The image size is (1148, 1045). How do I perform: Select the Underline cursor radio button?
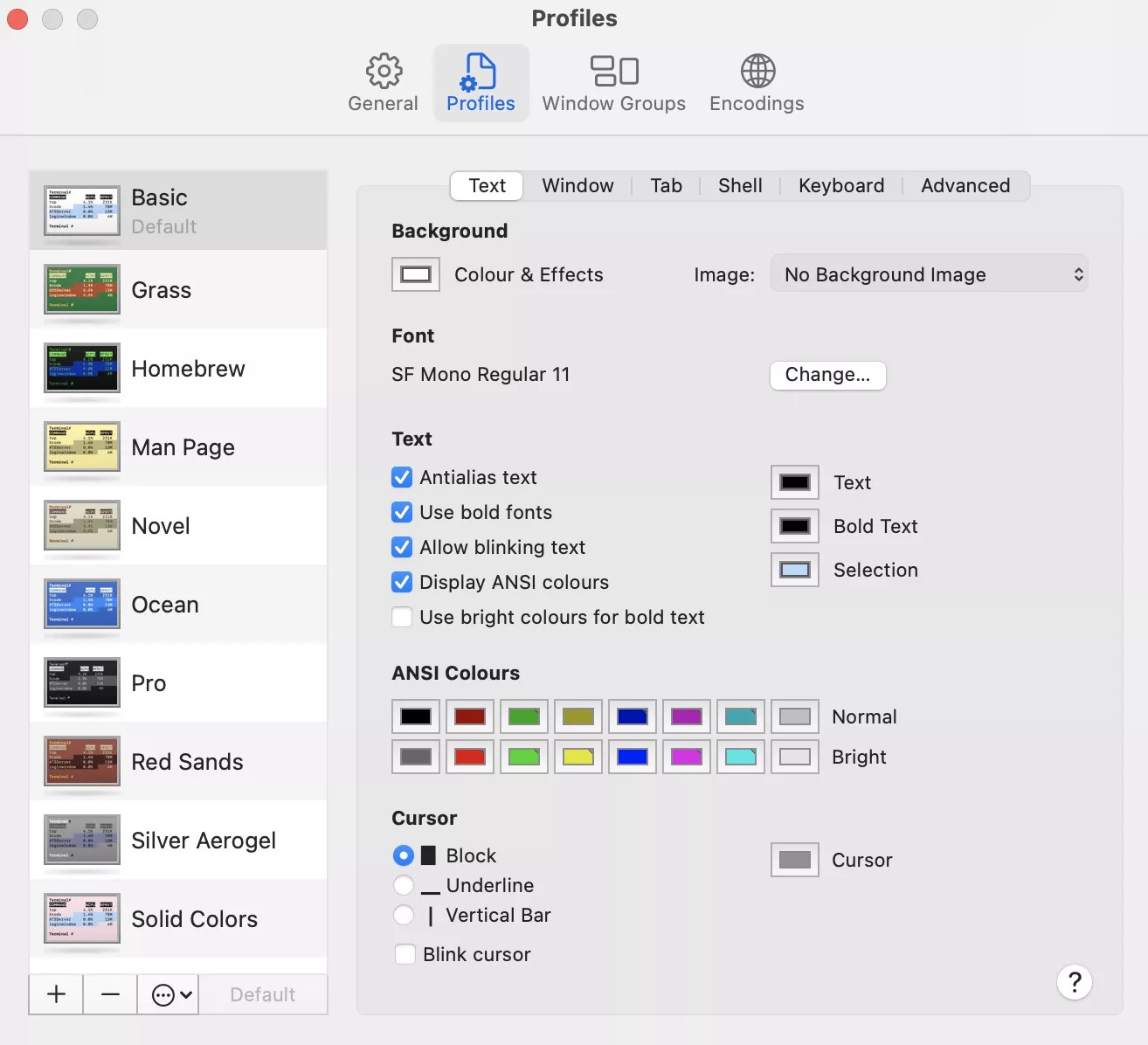pos(403,885)
